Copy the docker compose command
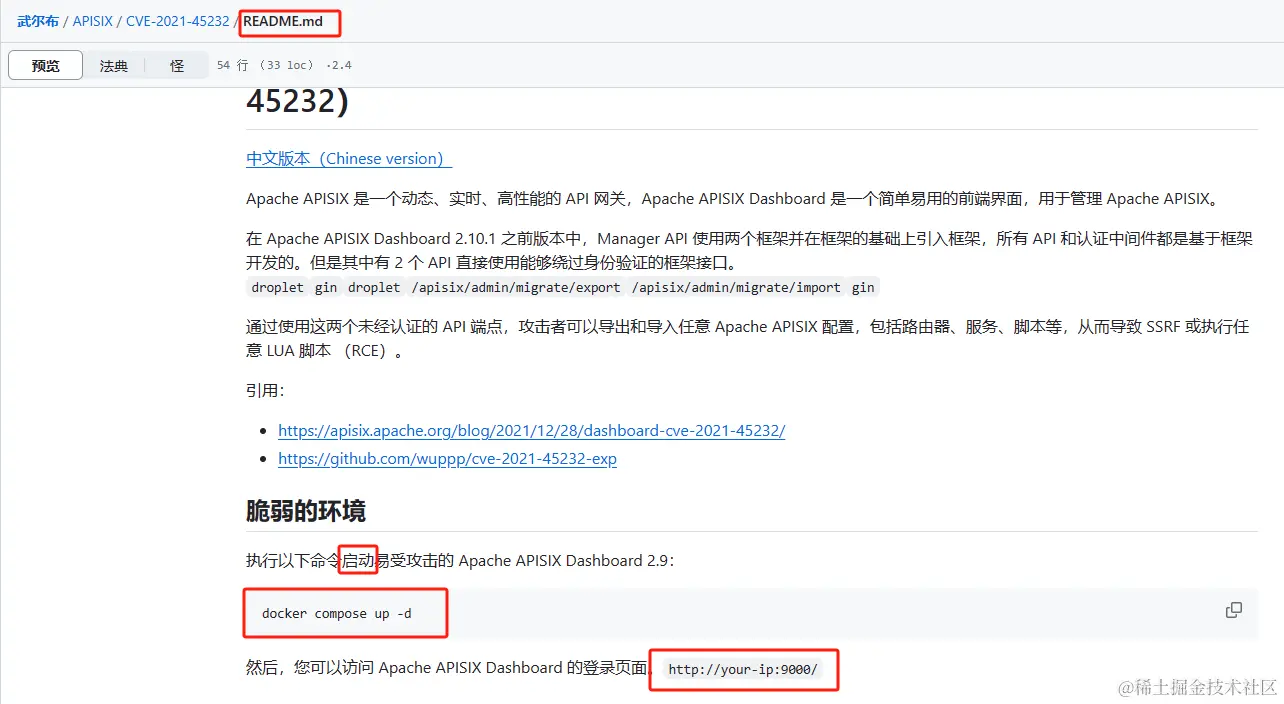The width and height of the screenshot is (1284, 704). point(1234,610)
